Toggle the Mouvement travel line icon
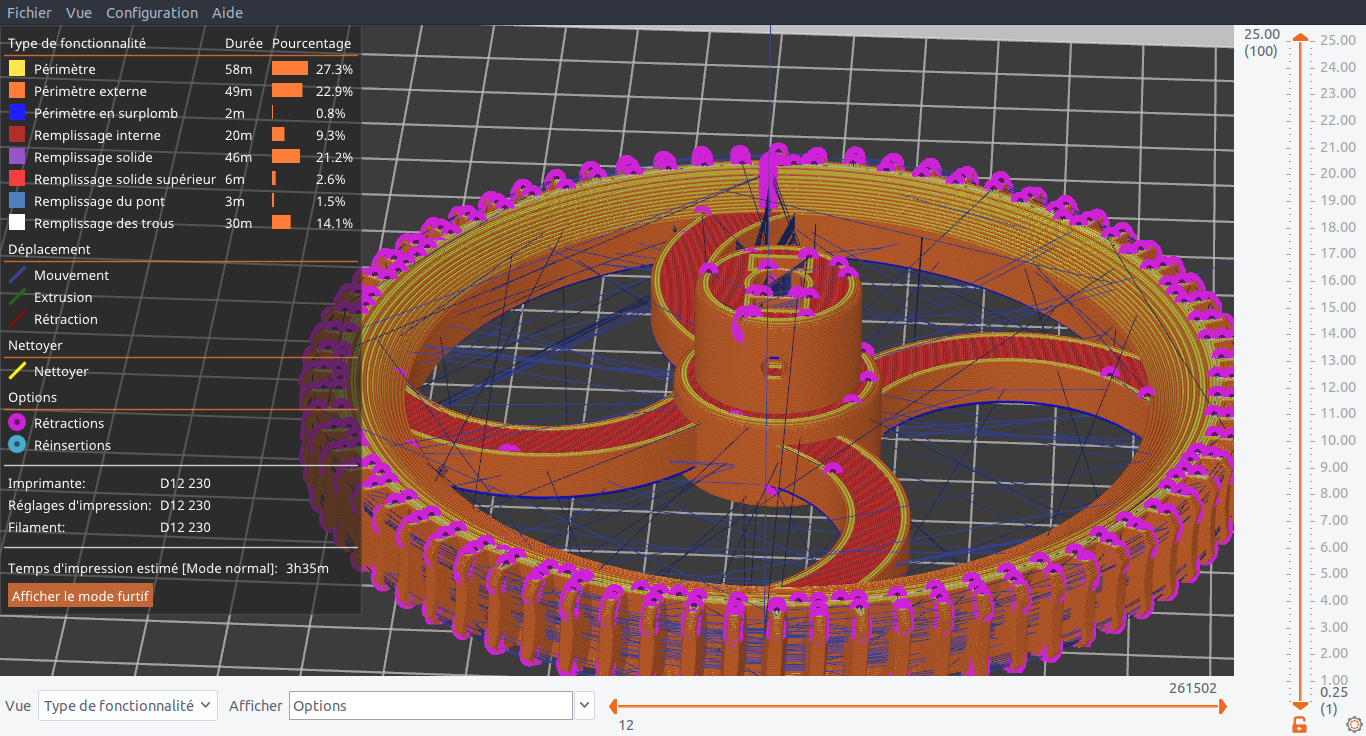Screen dimensions: 1366x736 [17, 275]
